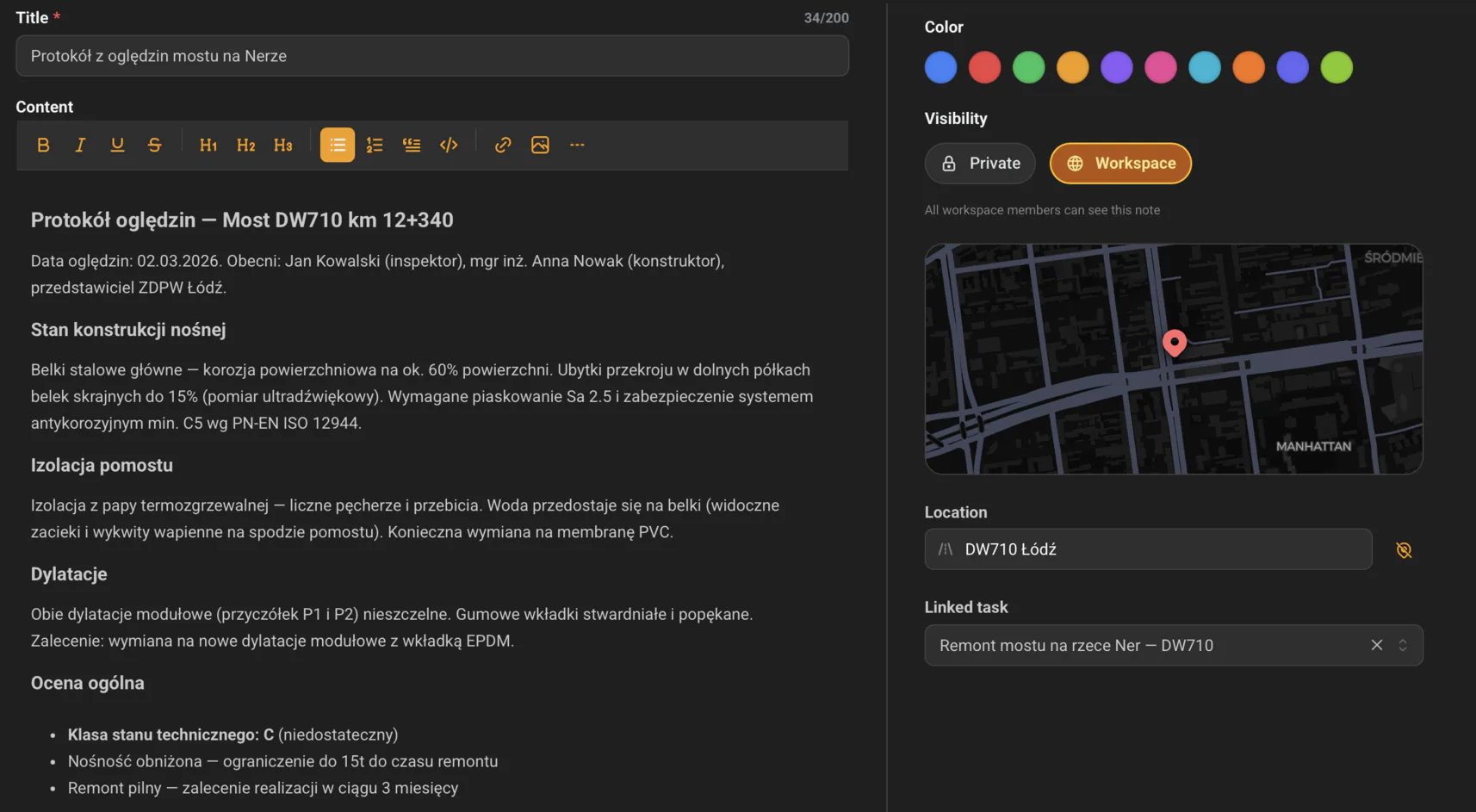The height and width of the screenshot is (812, 1476).
Task: Remove location with crossed pin icon
Action: (x=1404, y=549)
